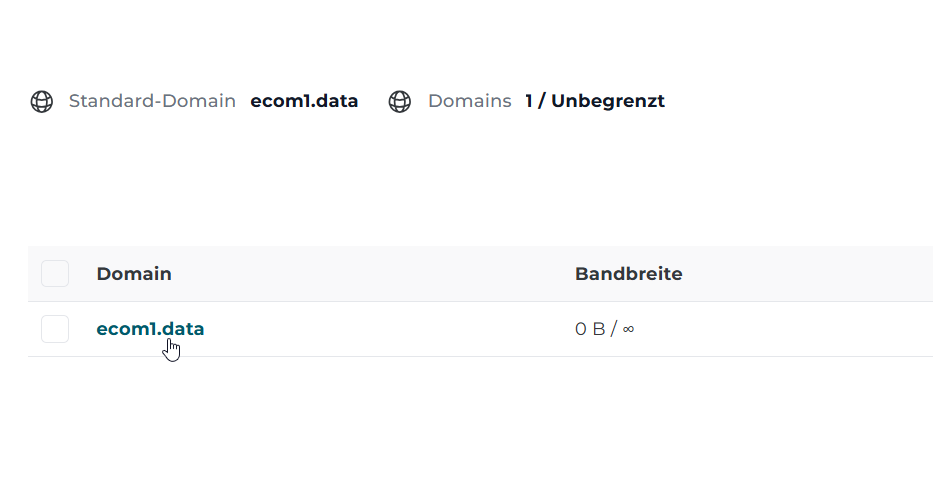Tick the select-all checkbox in table header

pyautogui.click(x=55, y=274)
